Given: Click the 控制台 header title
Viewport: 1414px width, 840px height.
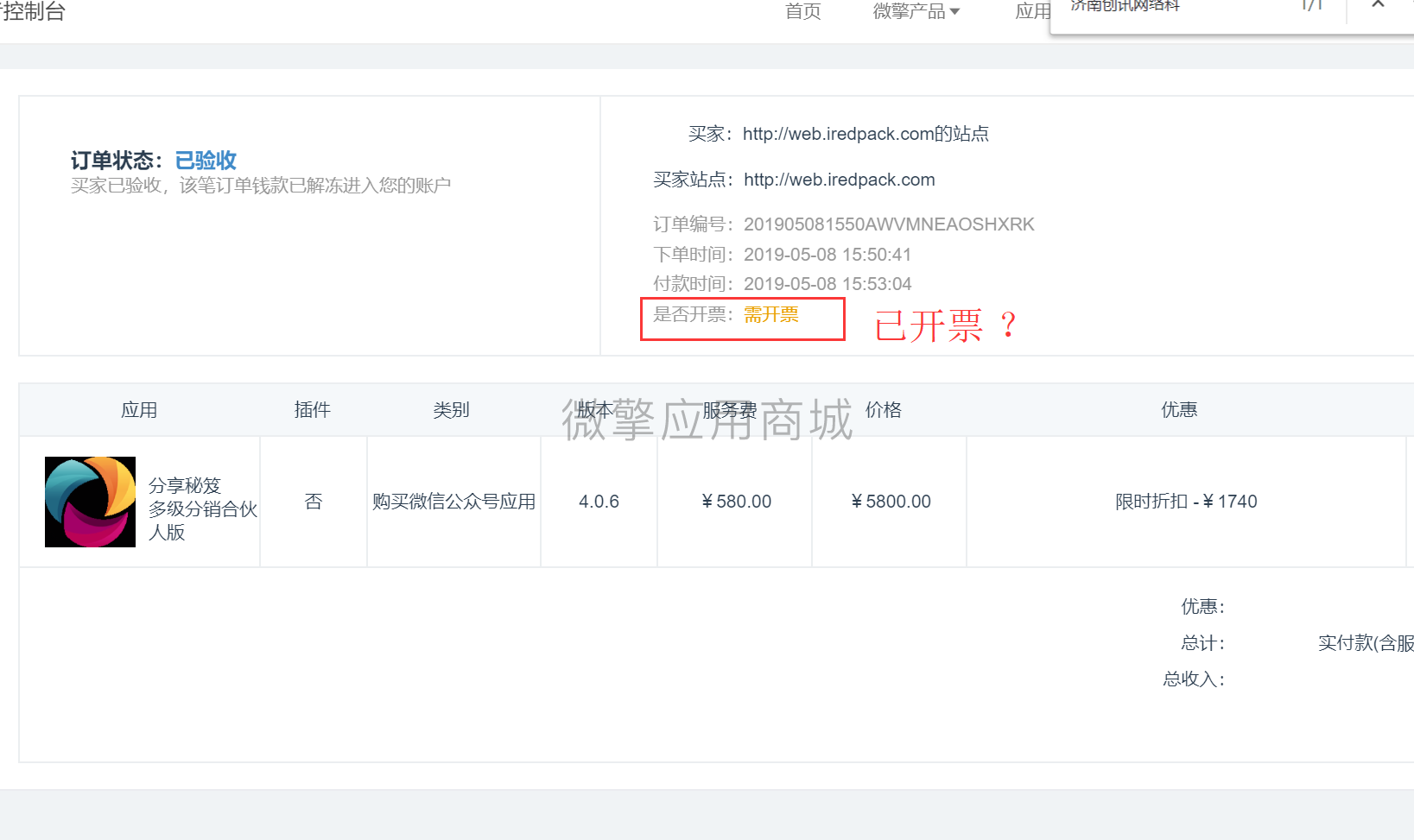Looking at the screenshot, I should [33, 11].
